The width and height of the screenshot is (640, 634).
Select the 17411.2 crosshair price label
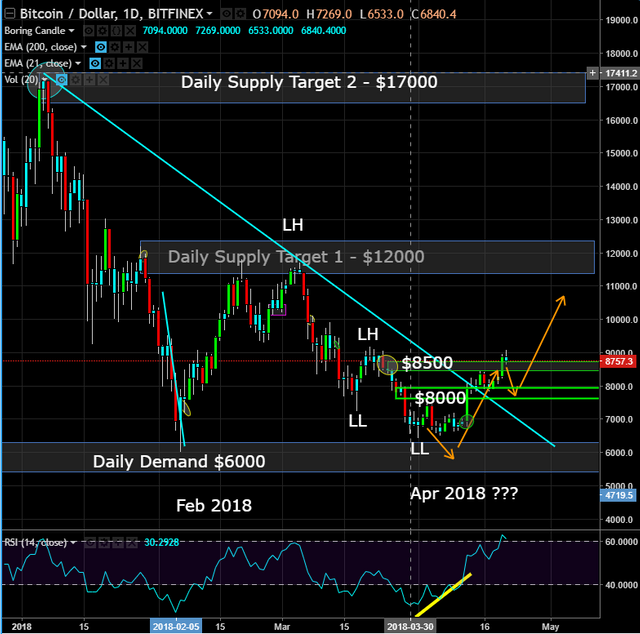tap(620, 73)
